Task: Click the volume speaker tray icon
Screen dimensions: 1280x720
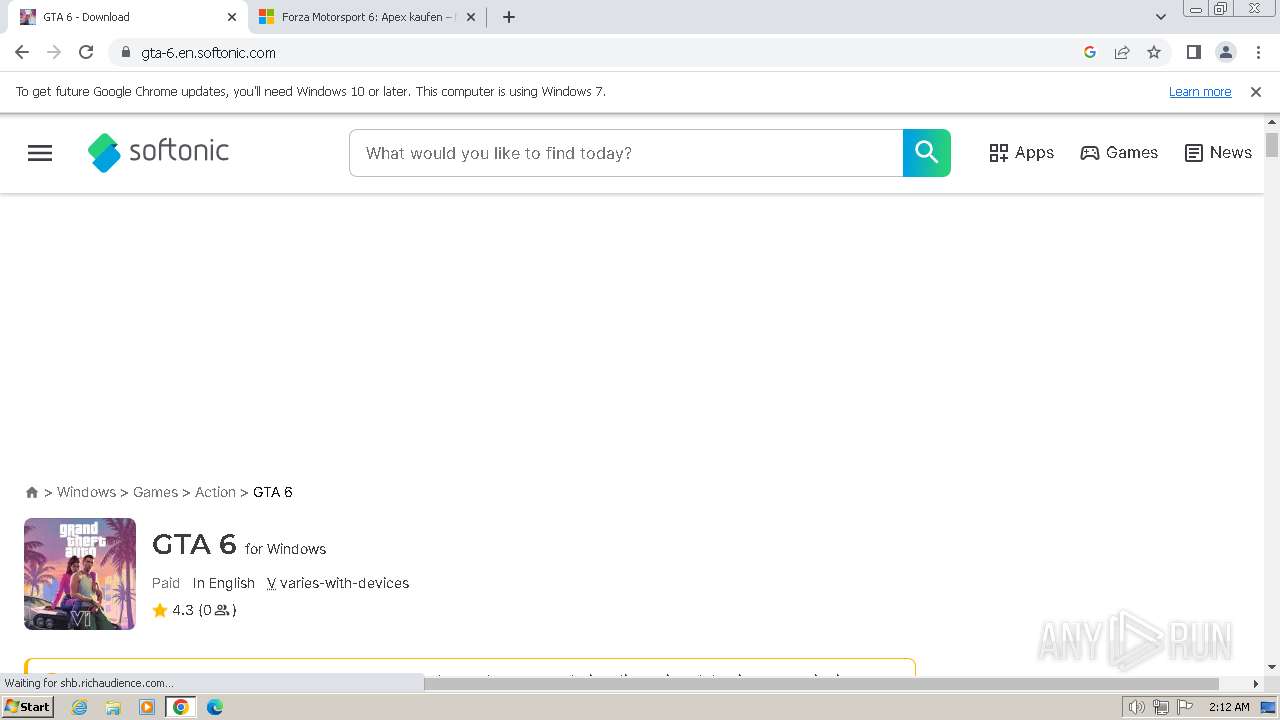Action: pos(1137,707)
